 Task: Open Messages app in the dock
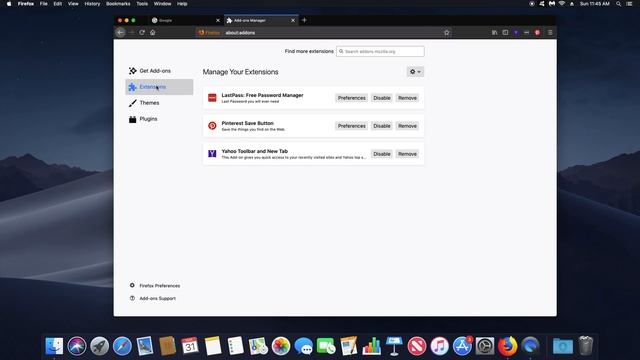pyautogui.click(x=304, y=346)
